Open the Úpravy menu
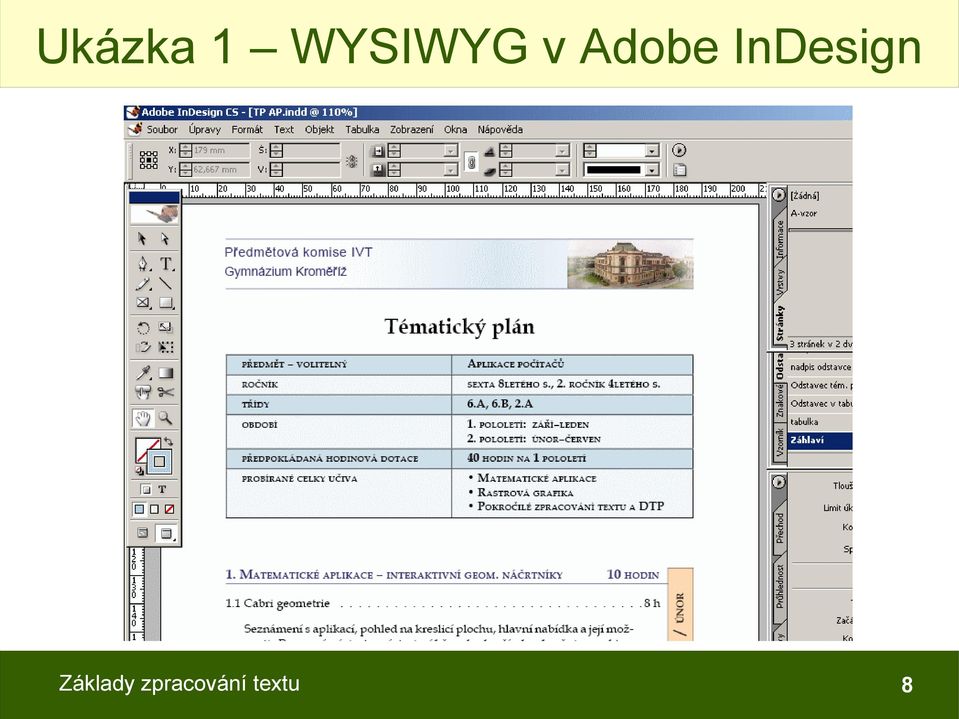The width and height of the screenshot is (959, 719). [204, 130]
